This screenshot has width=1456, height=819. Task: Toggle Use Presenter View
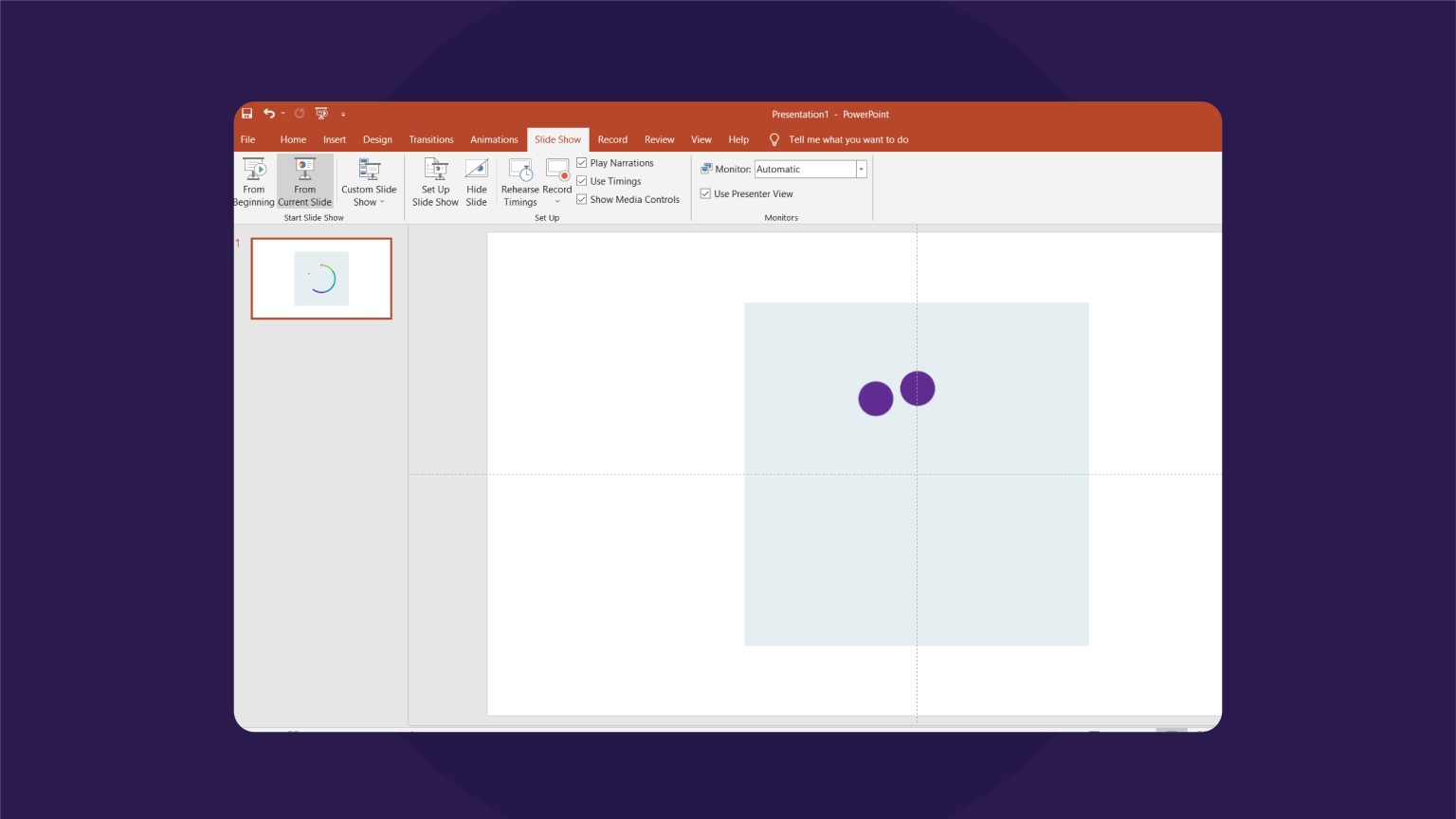(x=705, y=192)
